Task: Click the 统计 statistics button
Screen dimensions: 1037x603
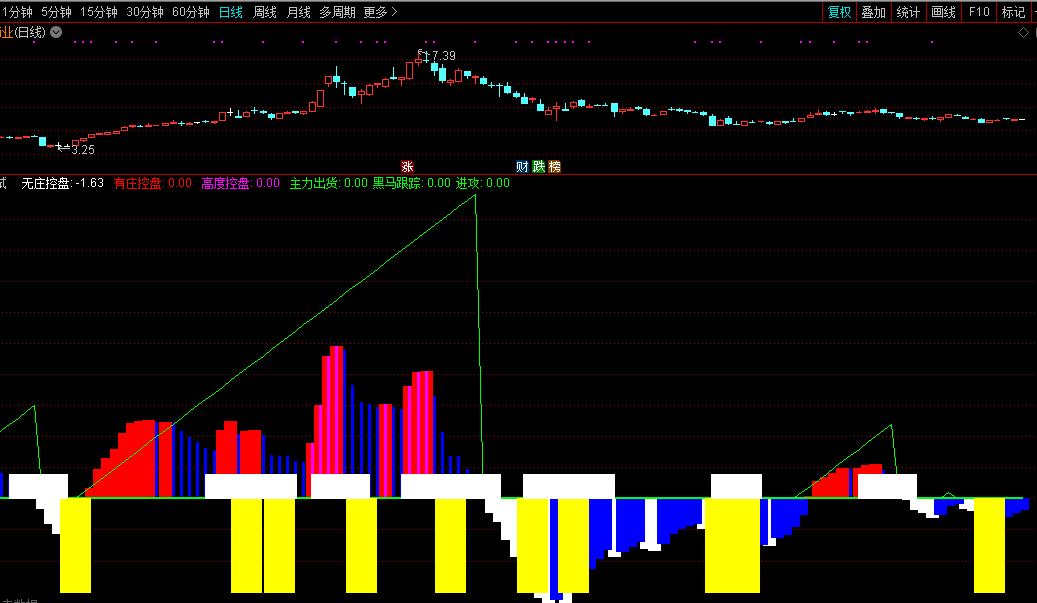Action: click(908, 12)
